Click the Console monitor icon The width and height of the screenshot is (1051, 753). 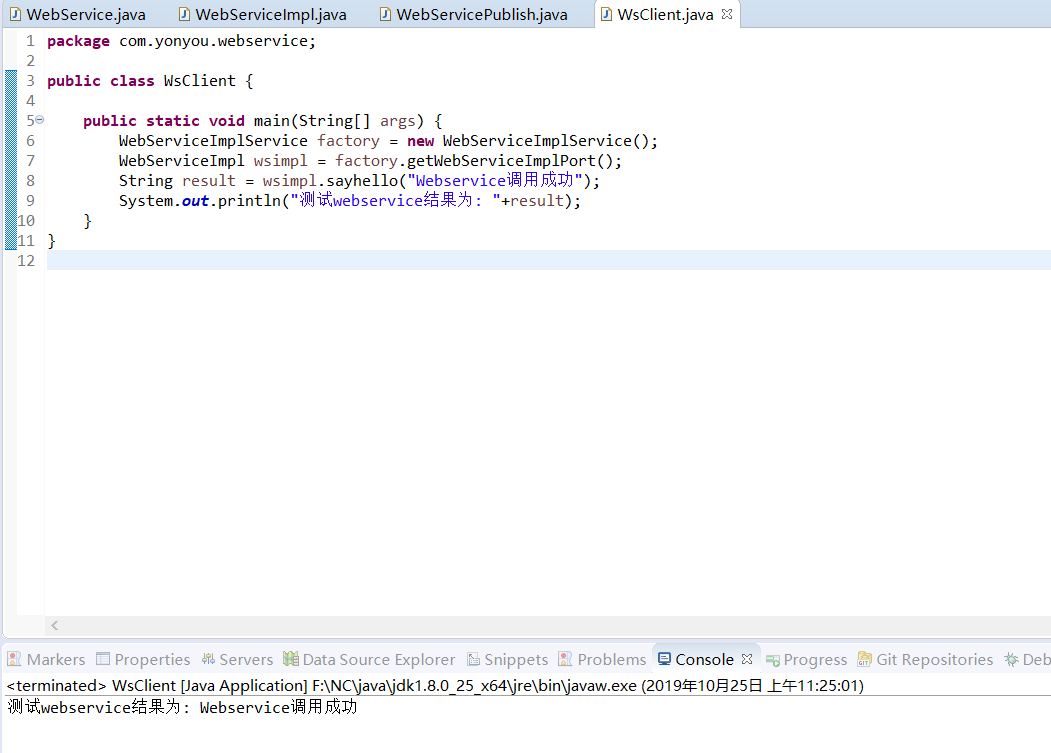point(664,659)
